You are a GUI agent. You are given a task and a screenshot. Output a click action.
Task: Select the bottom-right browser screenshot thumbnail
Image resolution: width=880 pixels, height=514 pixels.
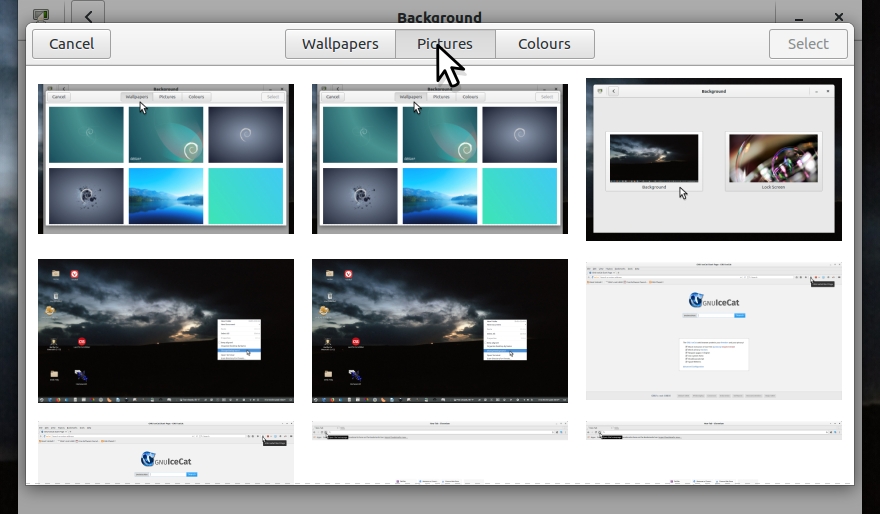click(x=714, y=452)
